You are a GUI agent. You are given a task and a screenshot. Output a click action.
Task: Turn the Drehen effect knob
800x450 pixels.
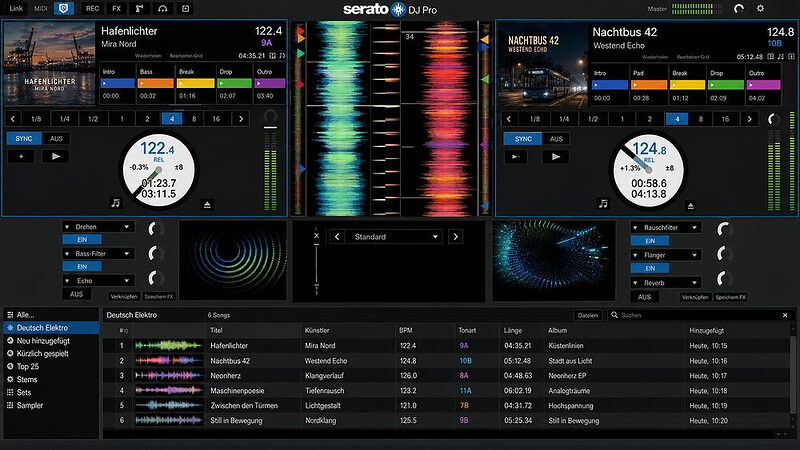(155, 229)
